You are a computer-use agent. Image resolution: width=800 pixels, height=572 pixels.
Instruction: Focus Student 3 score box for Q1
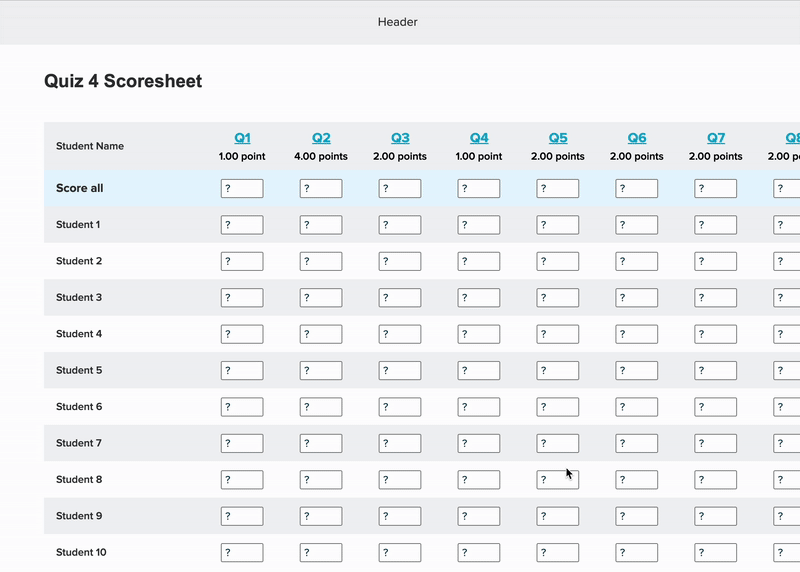tap(242, 297)
